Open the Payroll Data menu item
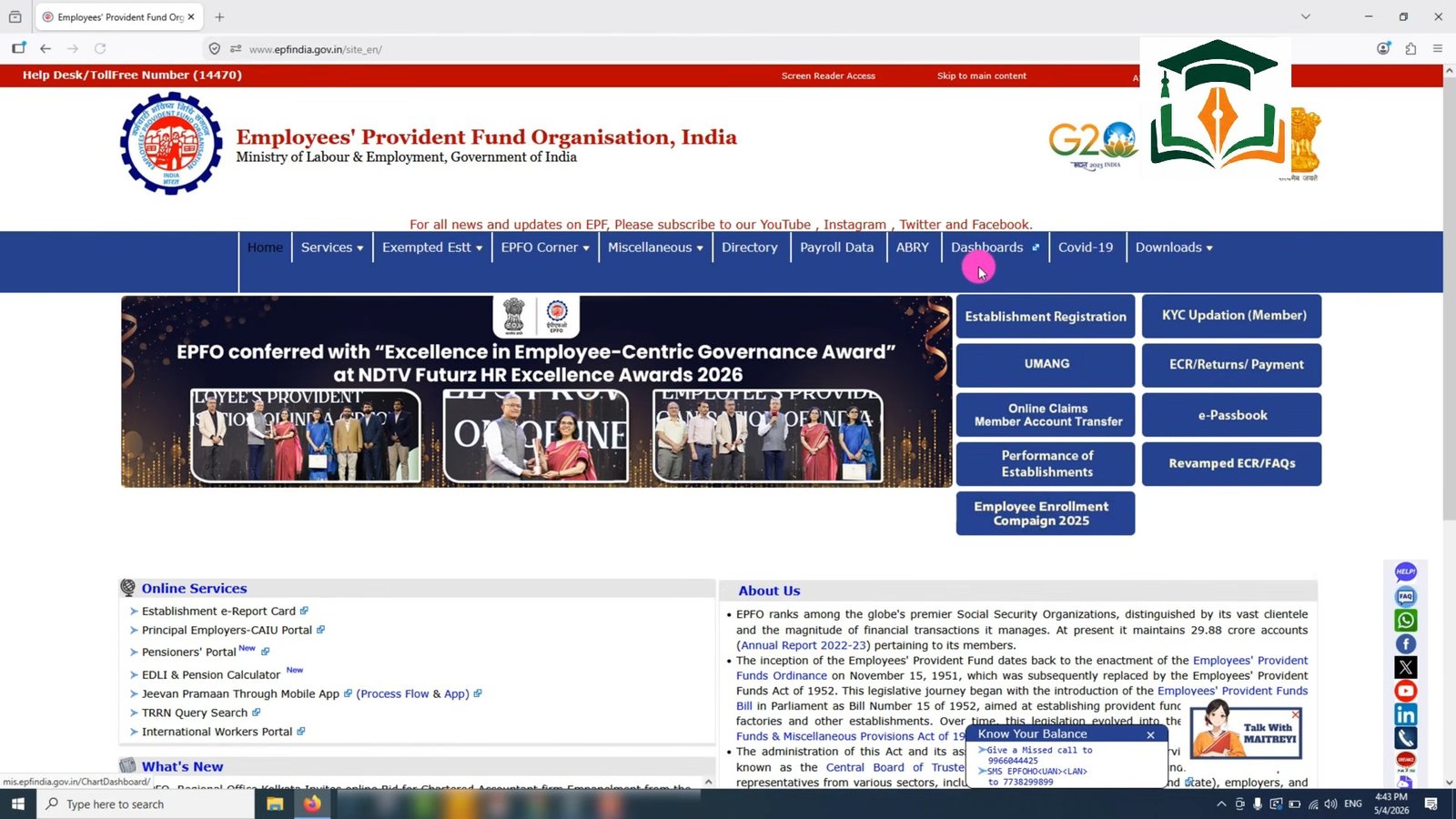Viewport: 1456px width, 819px height. pos(836,248)
